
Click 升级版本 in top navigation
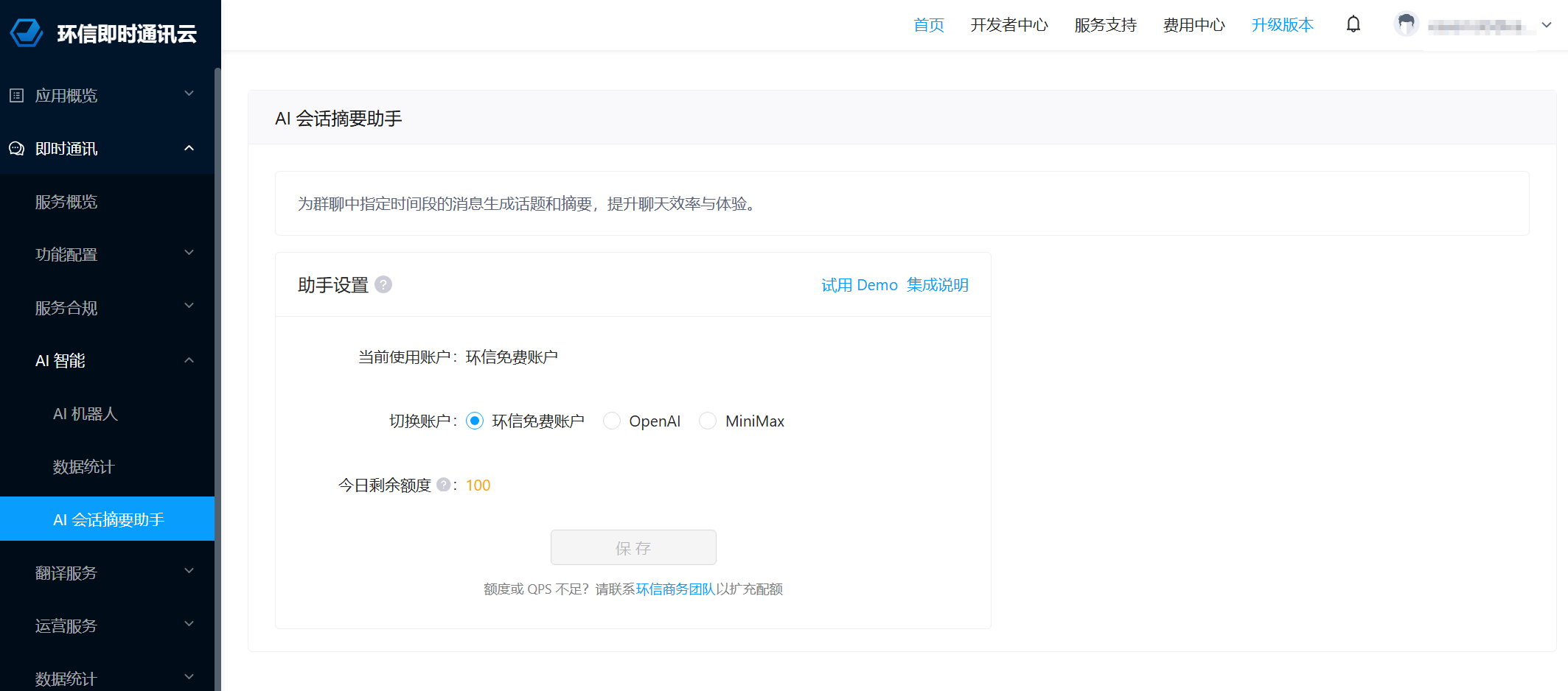(1283, 25)
